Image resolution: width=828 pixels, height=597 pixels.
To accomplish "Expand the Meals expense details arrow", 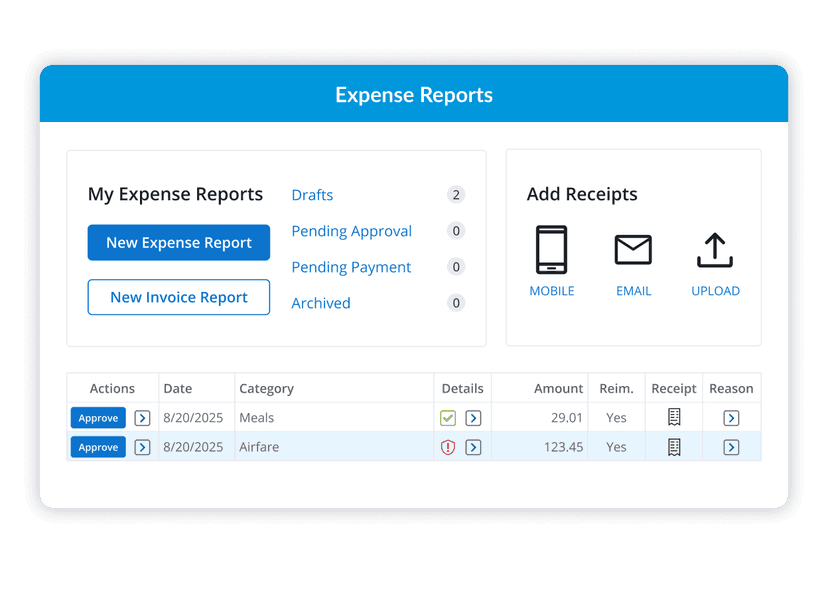I will (x=473, y=417).
